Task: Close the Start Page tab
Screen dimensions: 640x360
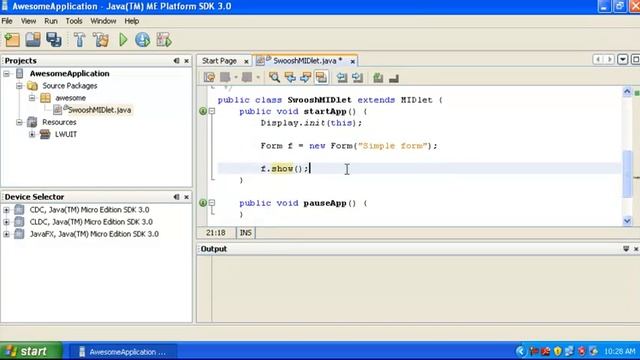Action: click(246, 62)
